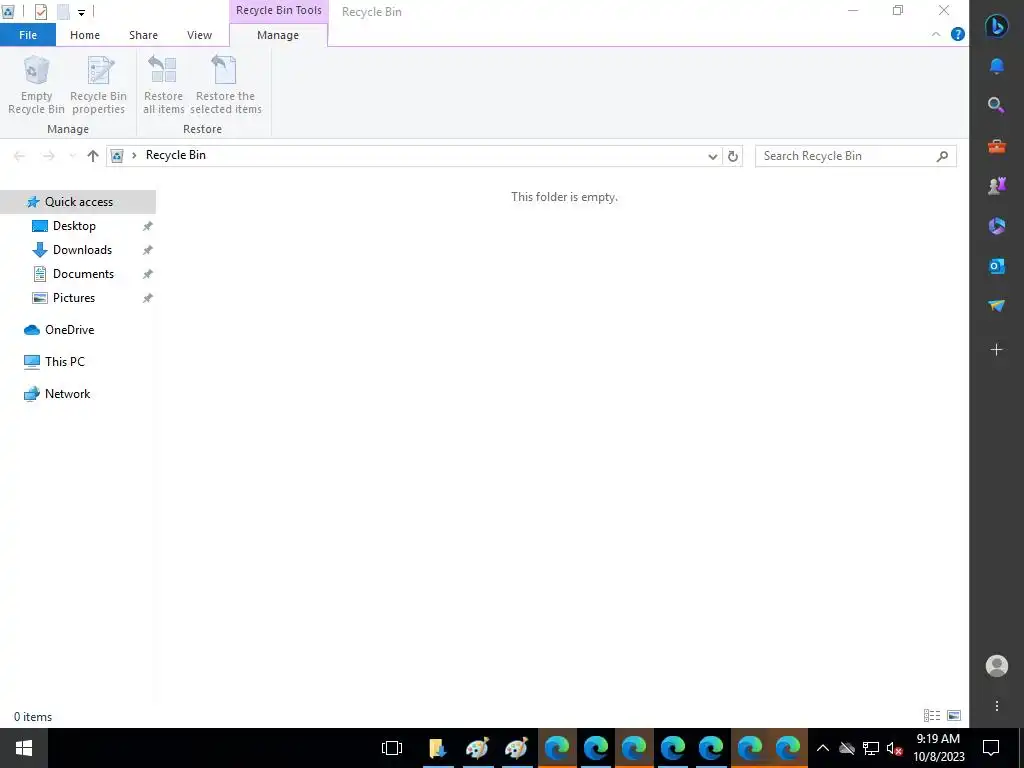Select Quick access in navigation pane
Viewport: 1024px width, 768px height.
point(78,202)
